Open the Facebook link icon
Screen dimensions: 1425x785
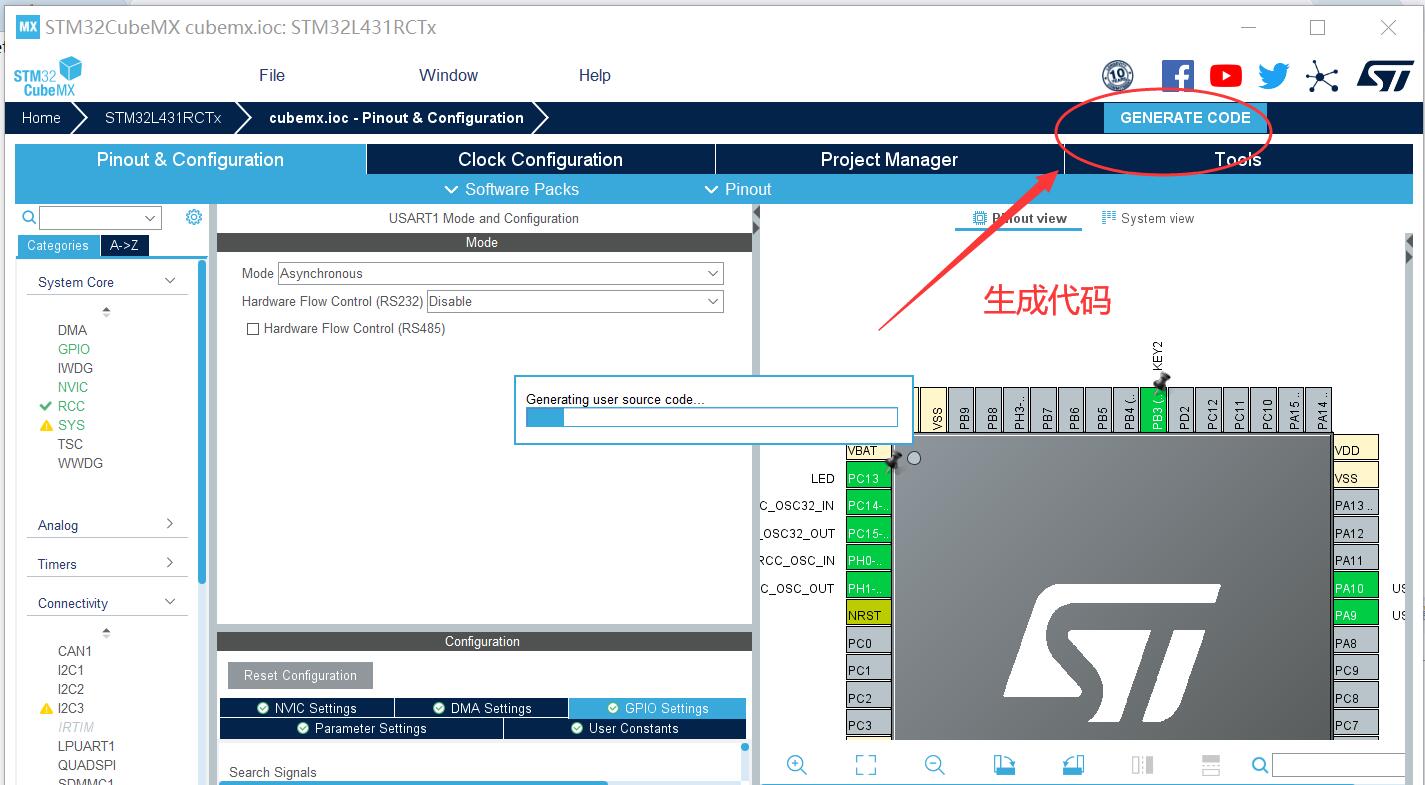point(1177,76)
